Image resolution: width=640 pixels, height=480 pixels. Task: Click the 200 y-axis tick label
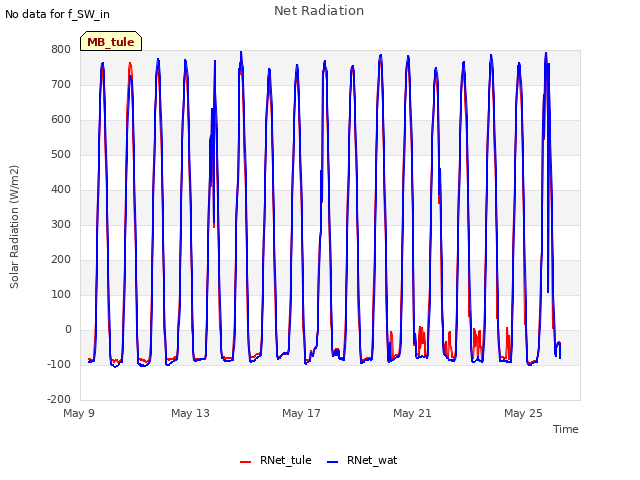coord(61,260)
